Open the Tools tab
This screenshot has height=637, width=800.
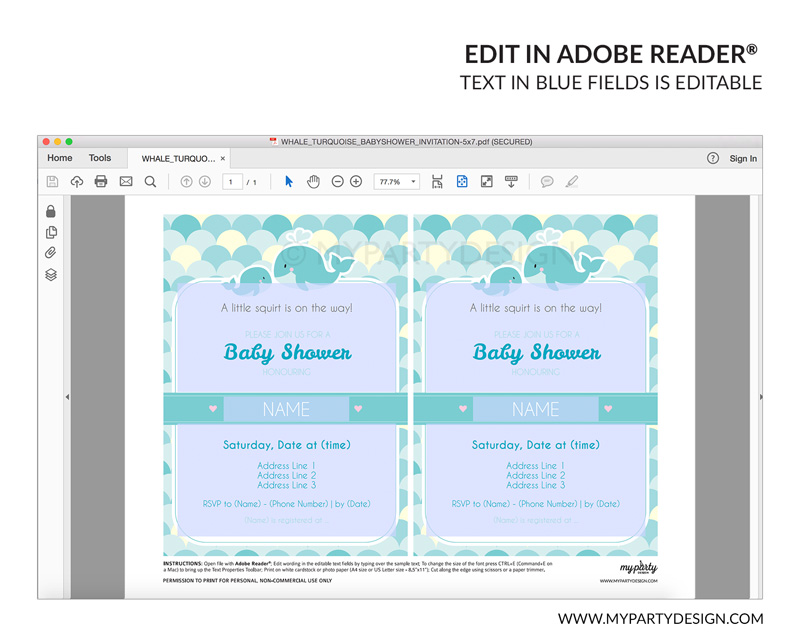click(x=100, y=158)
